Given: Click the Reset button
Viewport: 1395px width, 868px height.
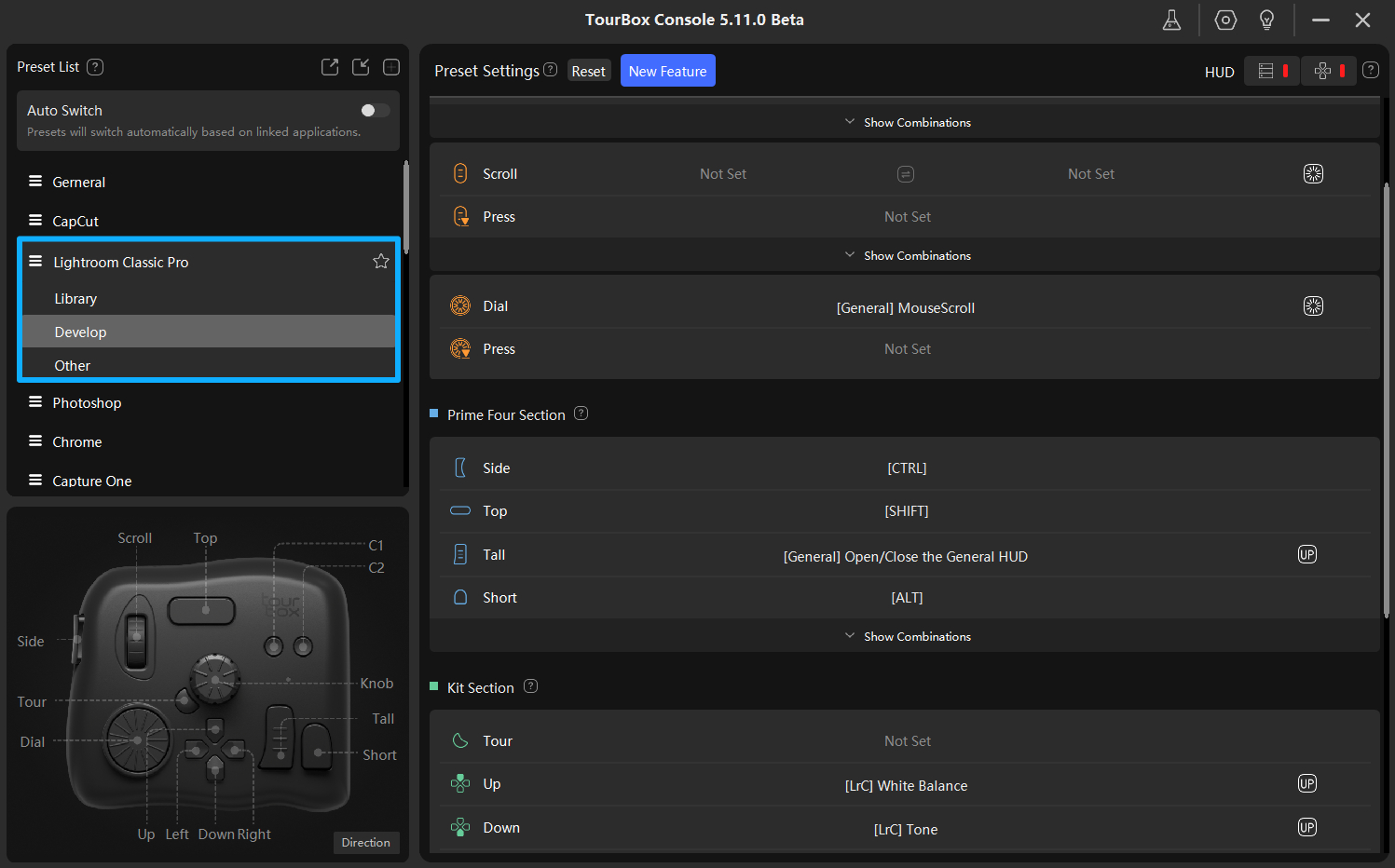Looking at the screenshot, I should click(x=588, y=72).
